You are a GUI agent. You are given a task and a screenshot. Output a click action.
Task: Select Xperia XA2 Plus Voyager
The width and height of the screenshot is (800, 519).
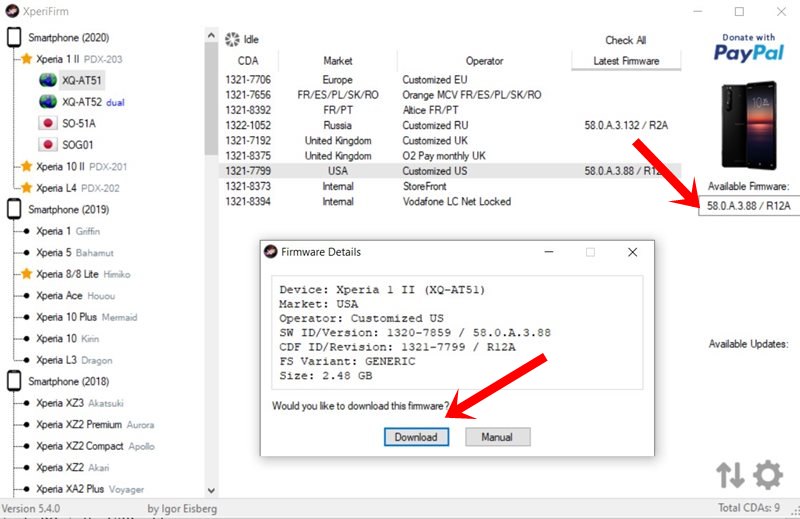(90, 489)
